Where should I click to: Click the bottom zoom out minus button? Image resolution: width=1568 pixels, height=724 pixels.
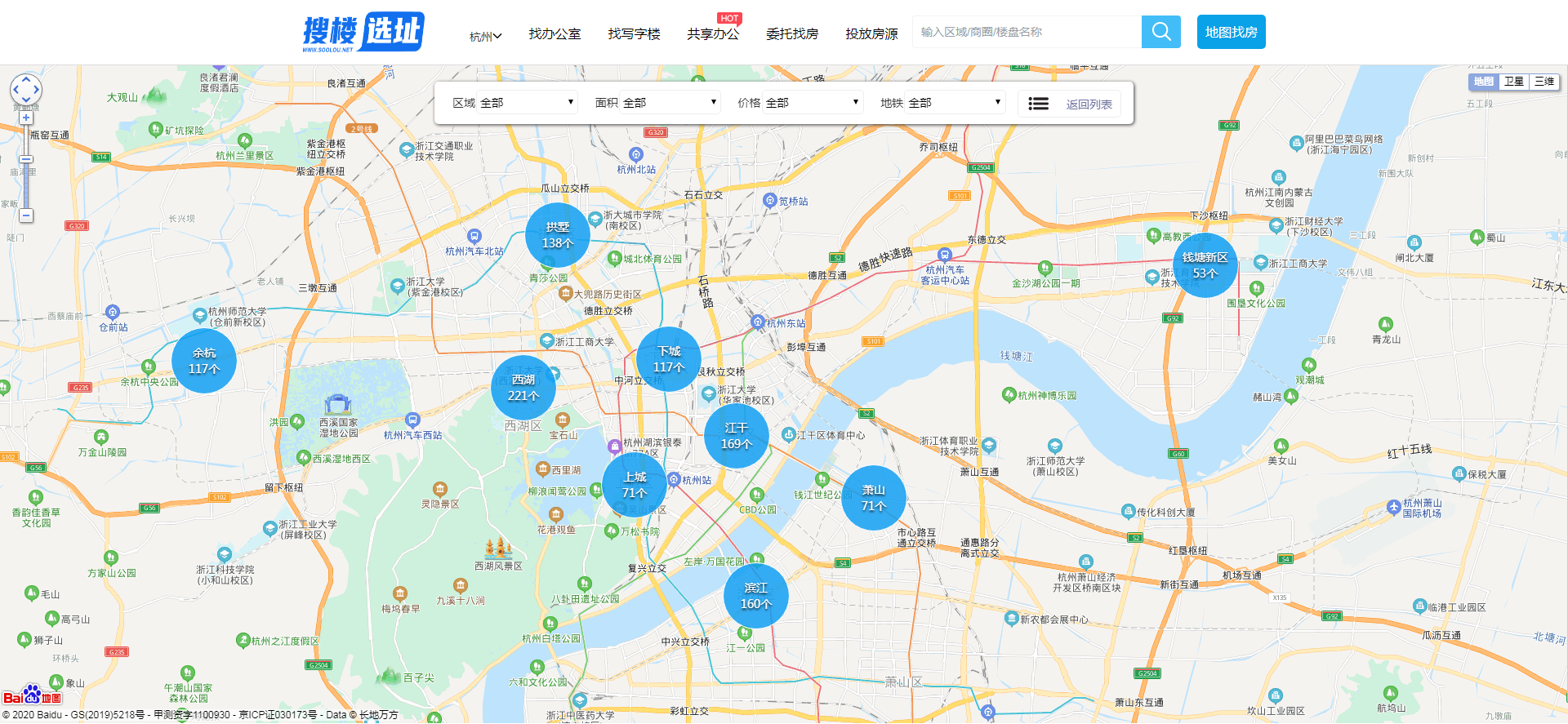click(x=26, y=215)
